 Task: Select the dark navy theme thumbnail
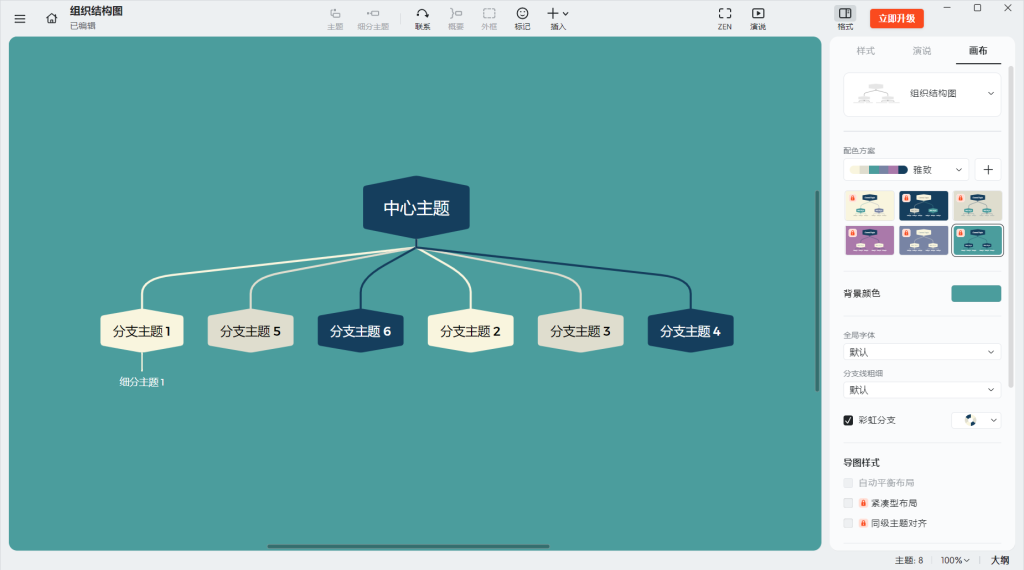[923, 206]
